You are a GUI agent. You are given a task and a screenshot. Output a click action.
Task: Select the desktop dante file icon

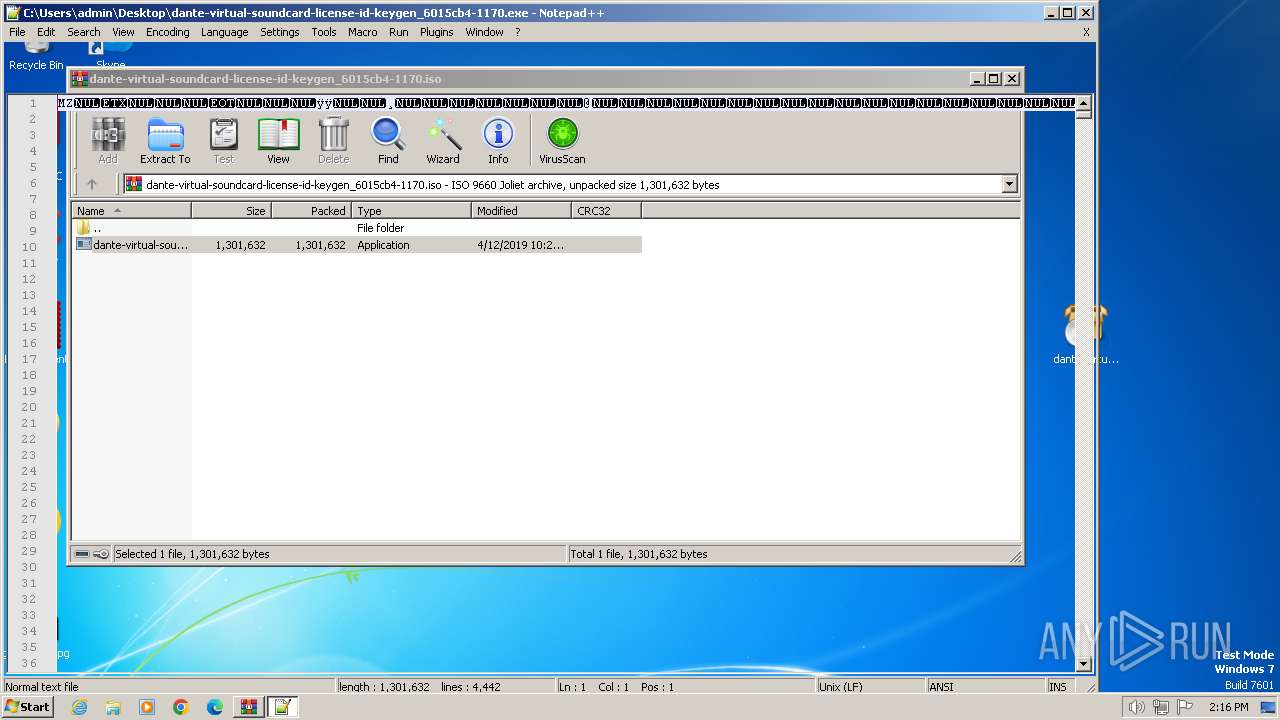pos(1085,335)
